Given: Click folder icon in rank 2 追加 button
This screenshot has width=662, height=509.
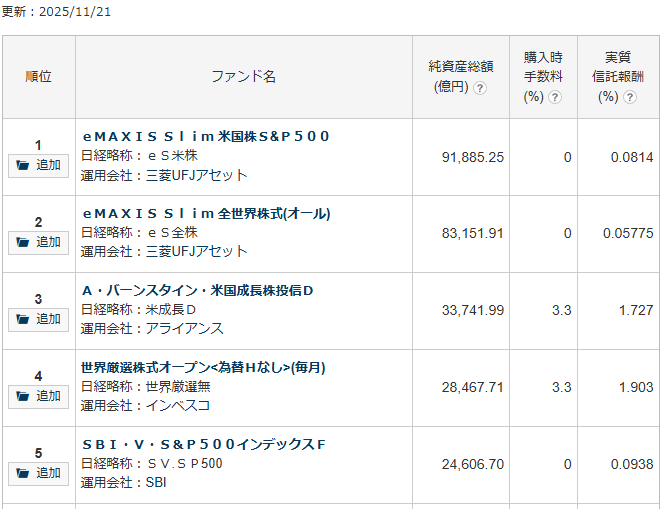Looking at the screenshot, I should click(23, 242).
